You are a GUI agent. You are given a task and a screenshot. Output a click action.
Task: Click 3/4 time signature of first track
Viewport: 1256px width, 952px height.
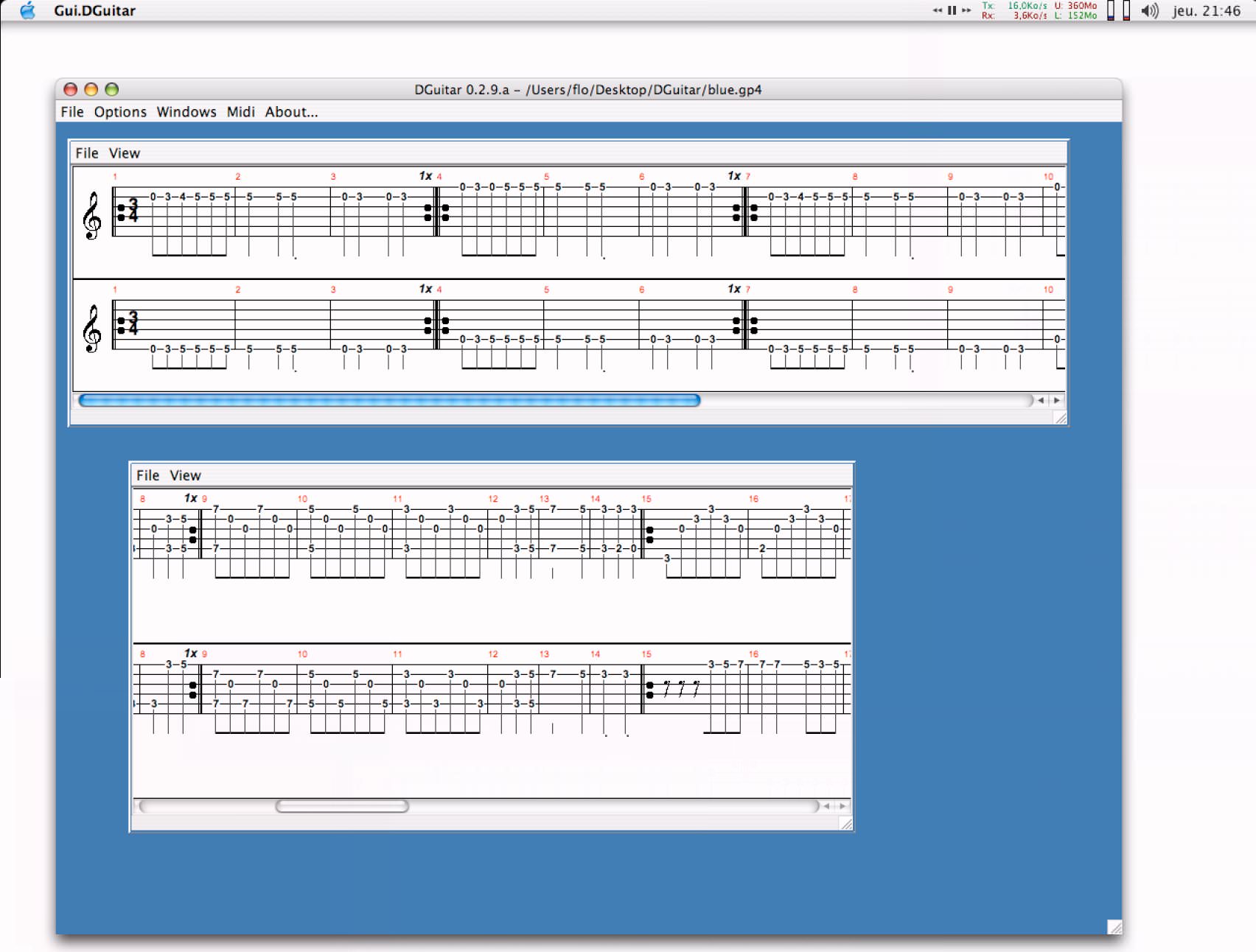pyautogui.click(x=133, y=209)
